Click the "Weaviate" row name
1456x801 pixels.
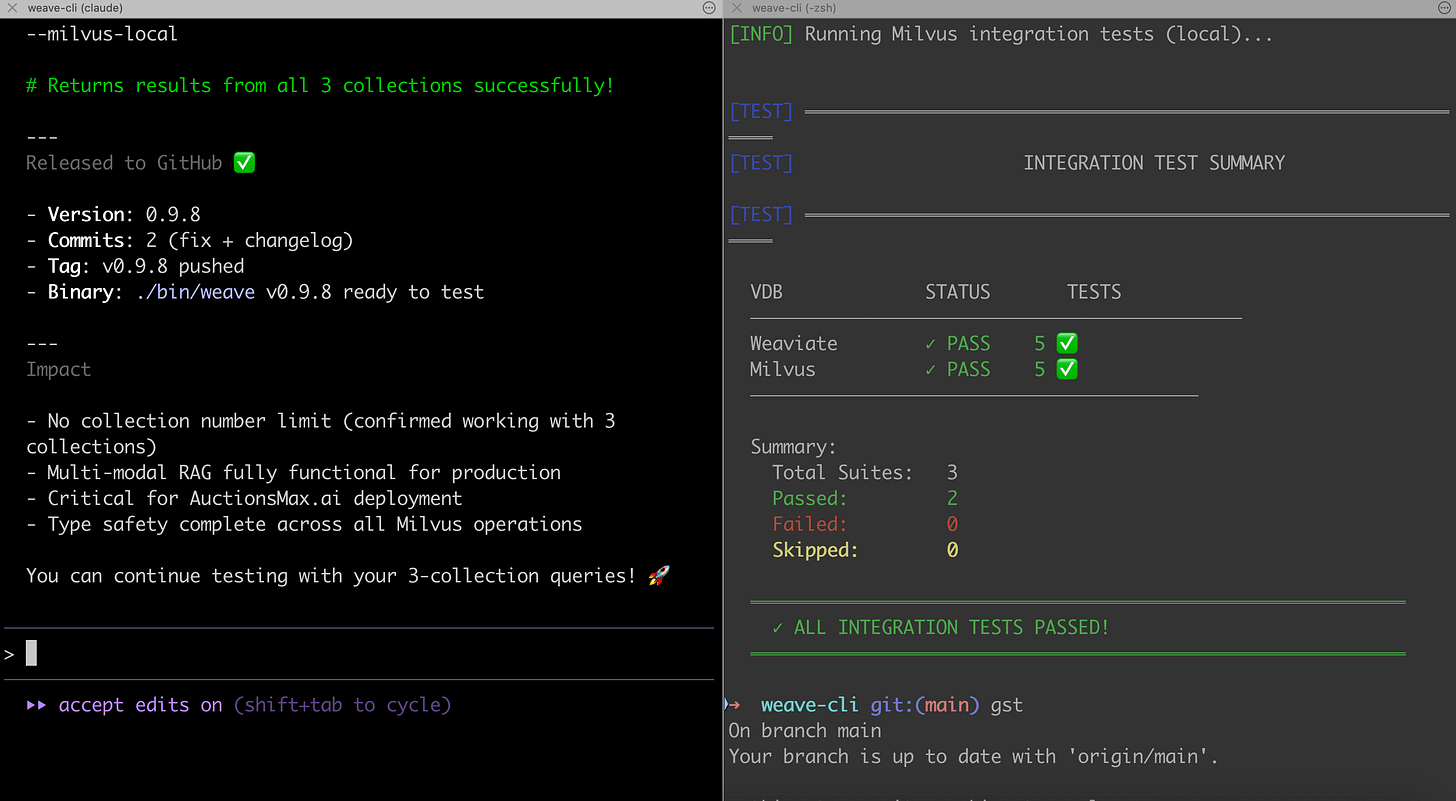794,343
